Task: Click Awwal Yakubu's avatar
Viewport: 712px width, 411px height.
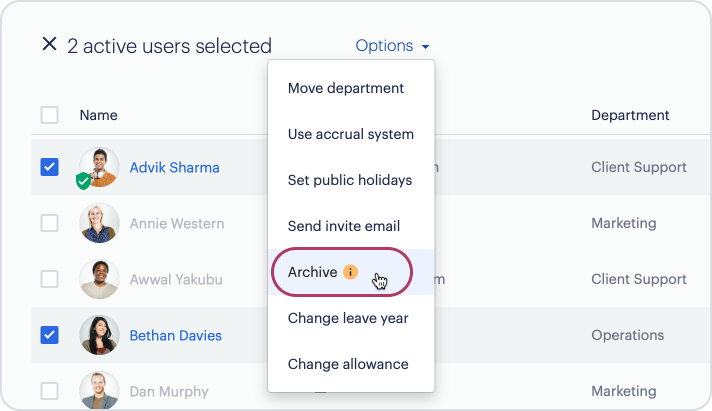Action: point(99,279)
